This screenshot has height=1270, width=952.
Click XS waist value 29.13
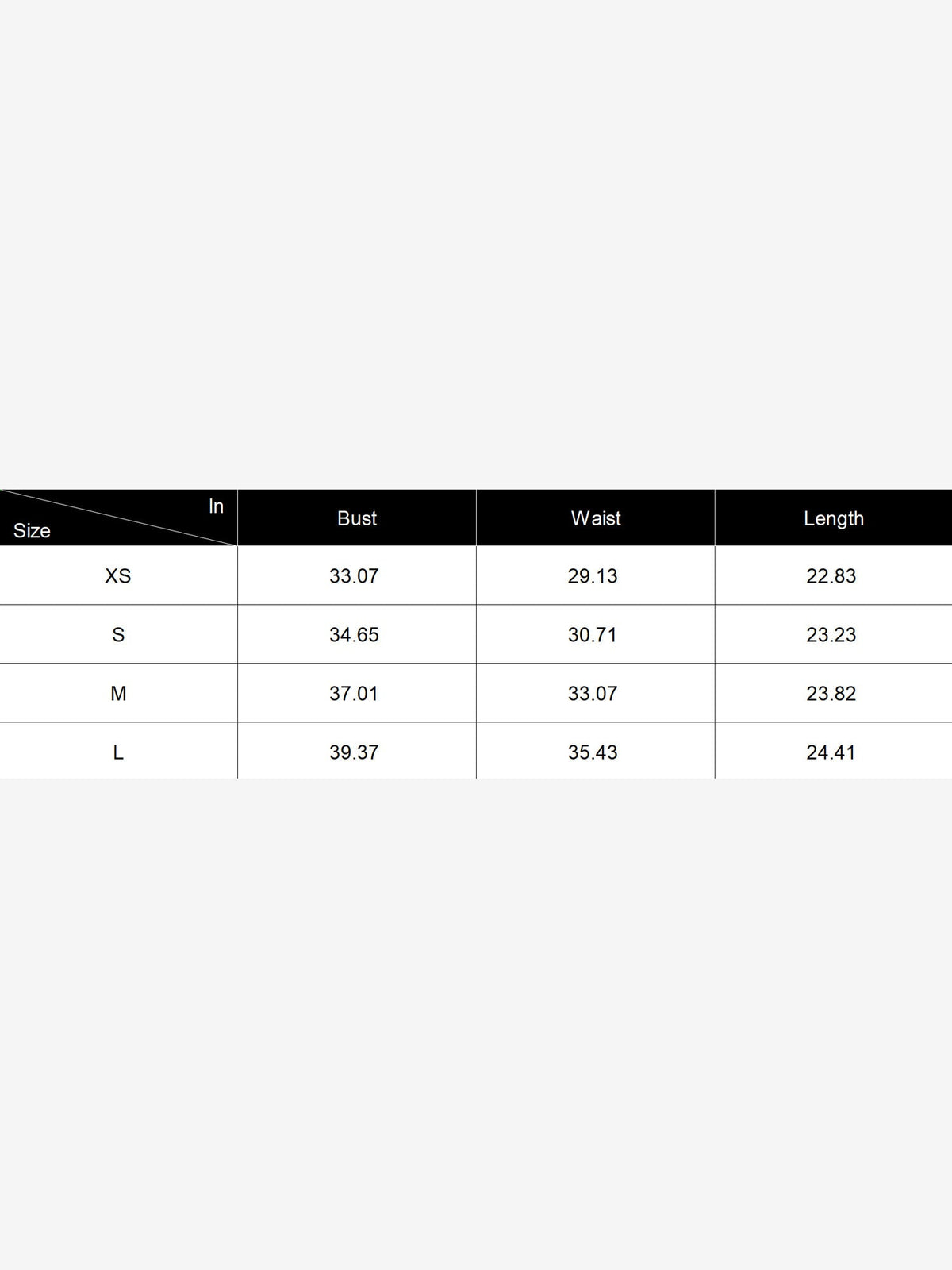point(593,576)
